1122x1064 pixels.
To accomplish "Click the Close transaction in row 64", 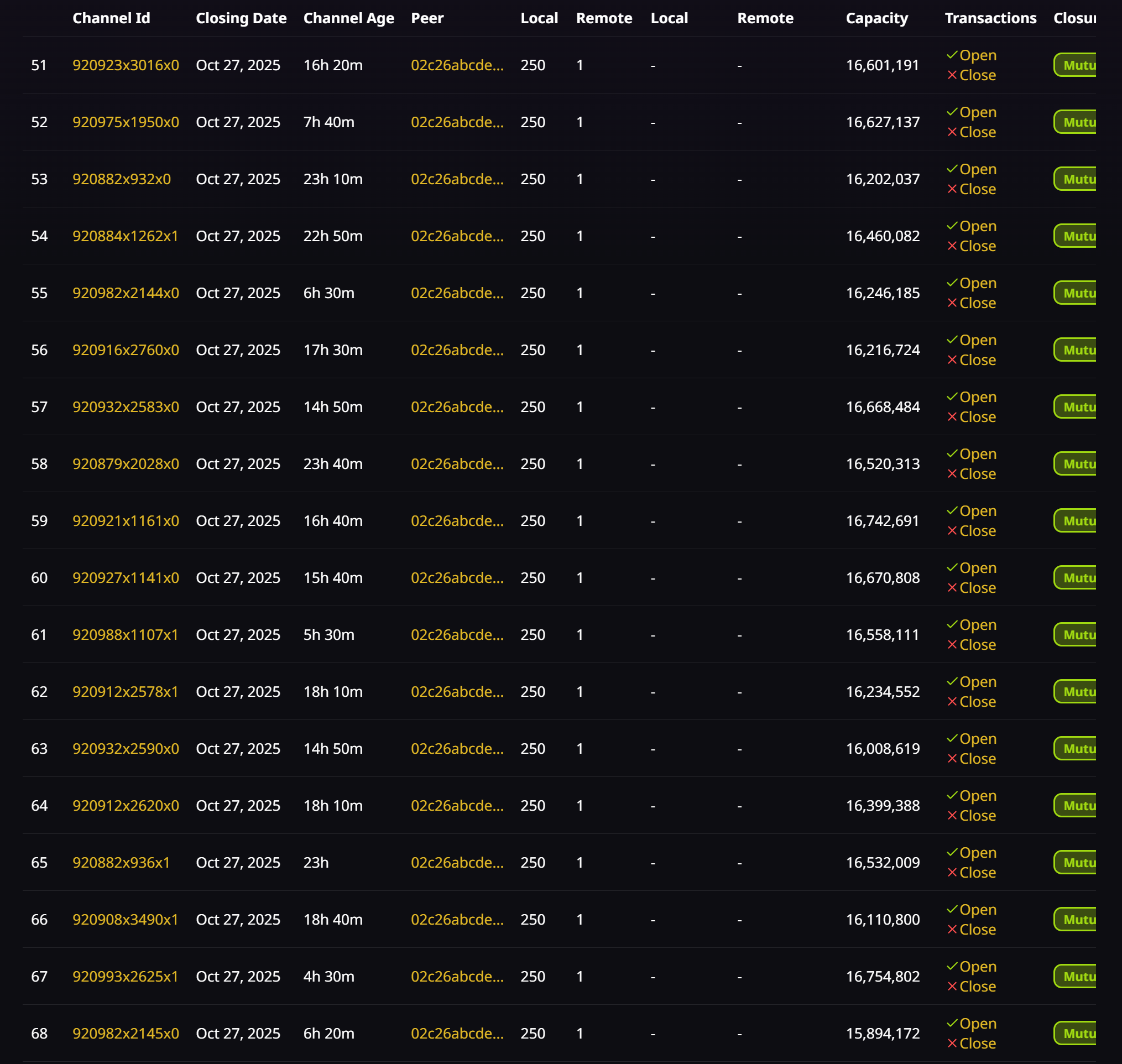I will (977, 816).
